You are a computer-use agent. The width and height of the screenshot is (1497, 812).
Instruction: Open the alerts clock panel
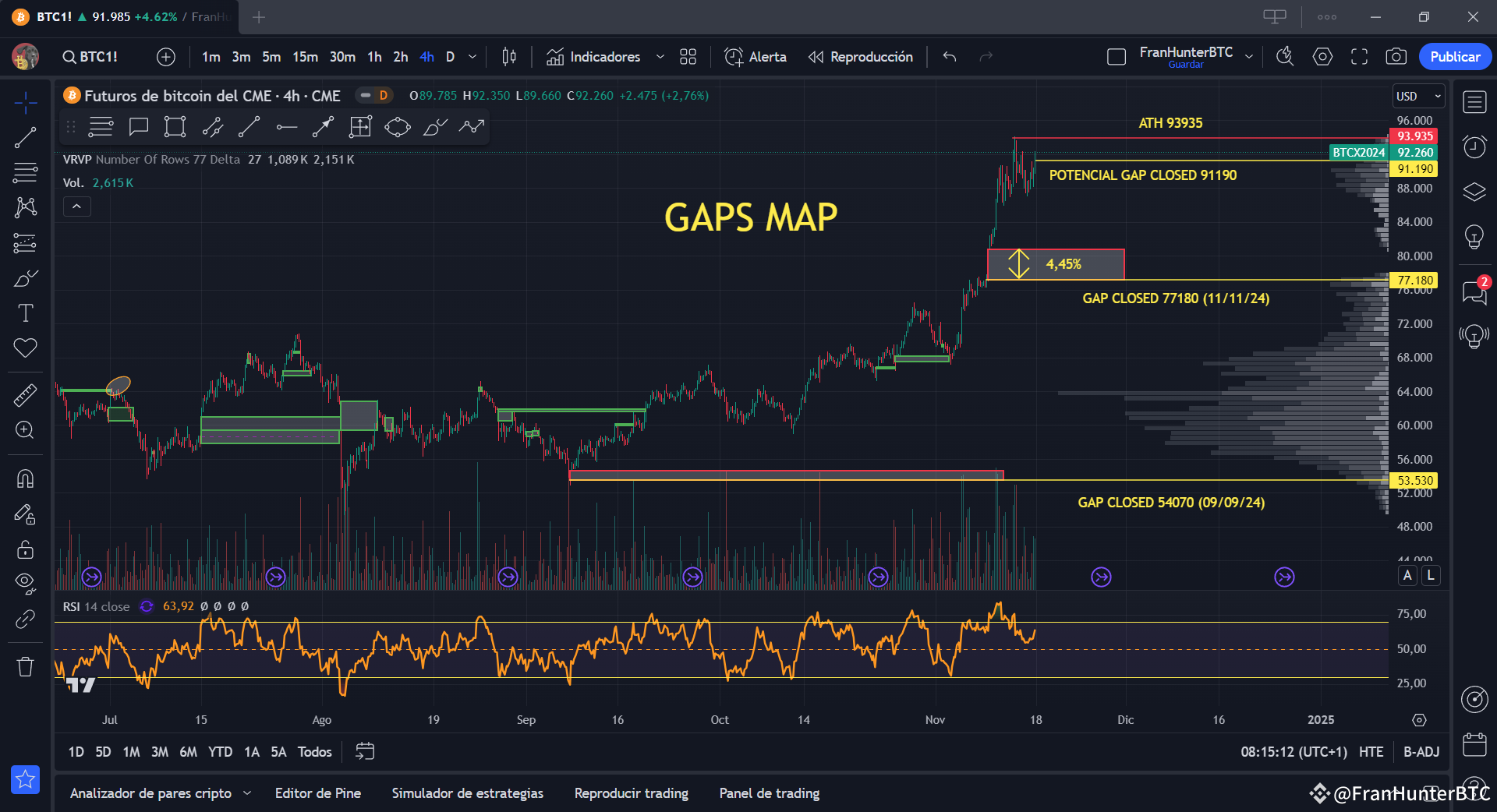pyautogui.click(x=1474, y=147)
